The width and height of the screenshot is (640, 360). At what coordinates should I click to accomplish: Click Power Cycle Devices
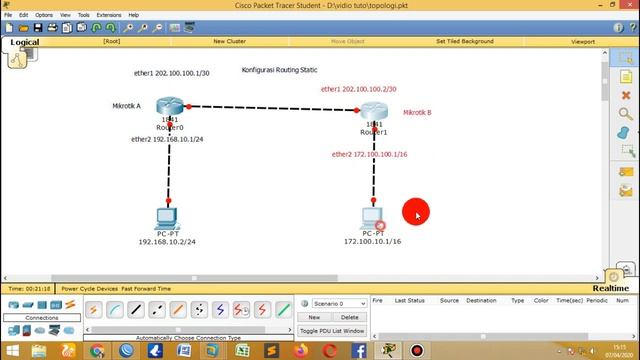(x=89, y=289)
